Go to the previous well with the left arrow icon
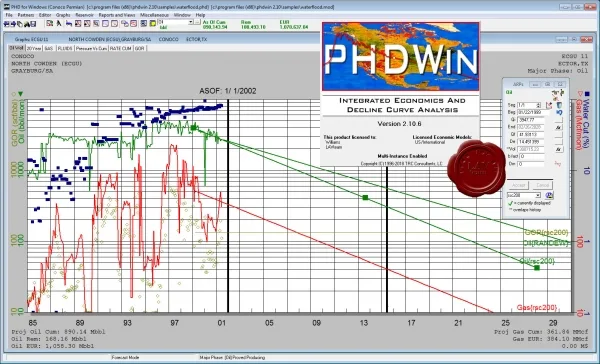Viewport: 600px width, 364px height. 6,24
